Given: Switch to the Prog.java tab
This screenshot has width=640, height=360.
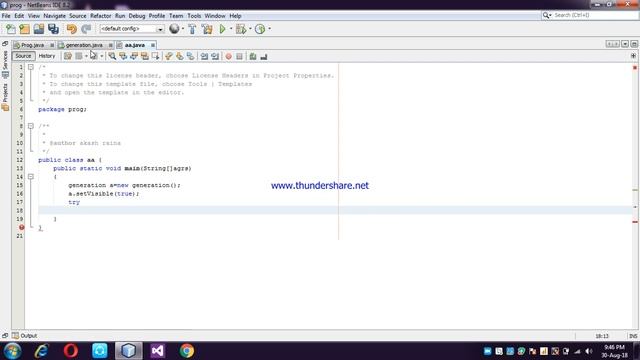Looking at the screenshot, I should pyautogui.click(x=32, y=45).
